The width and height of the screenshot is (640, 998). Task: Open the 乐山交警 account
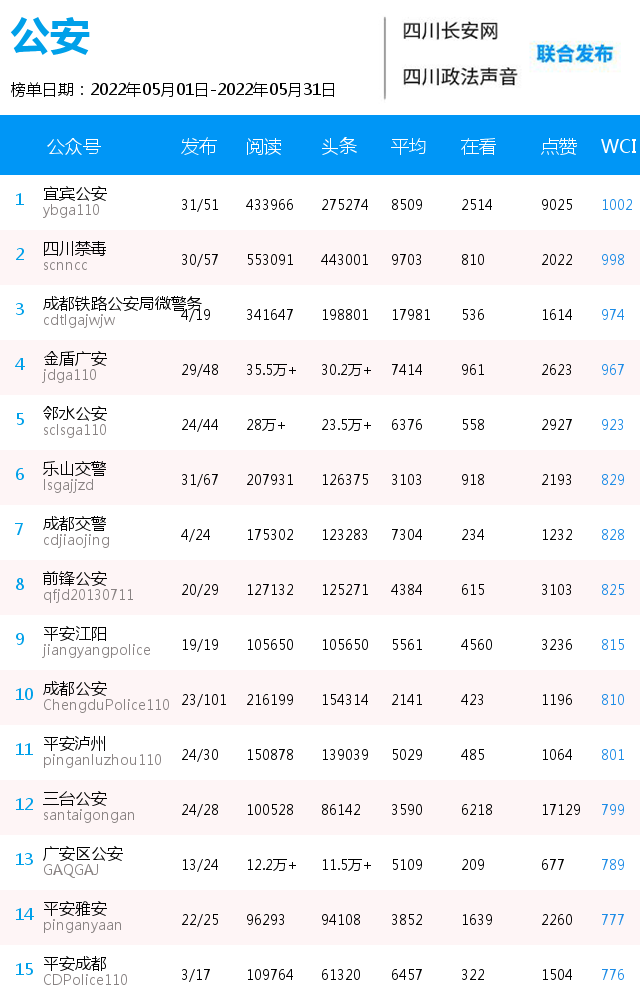[75, 469]
